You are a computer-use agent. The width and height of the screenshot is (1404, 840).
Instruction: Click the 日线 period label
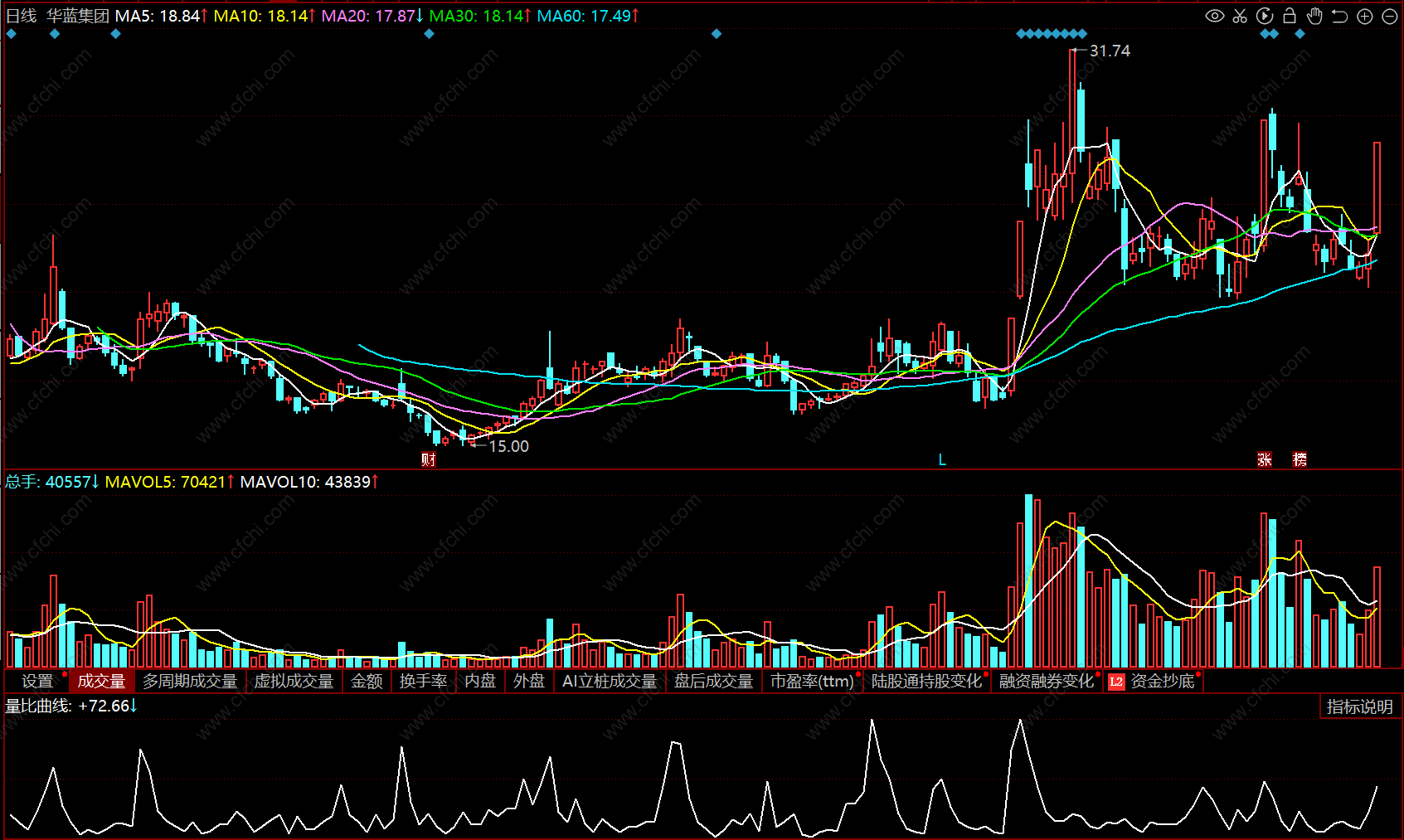(x=22, y=16)
